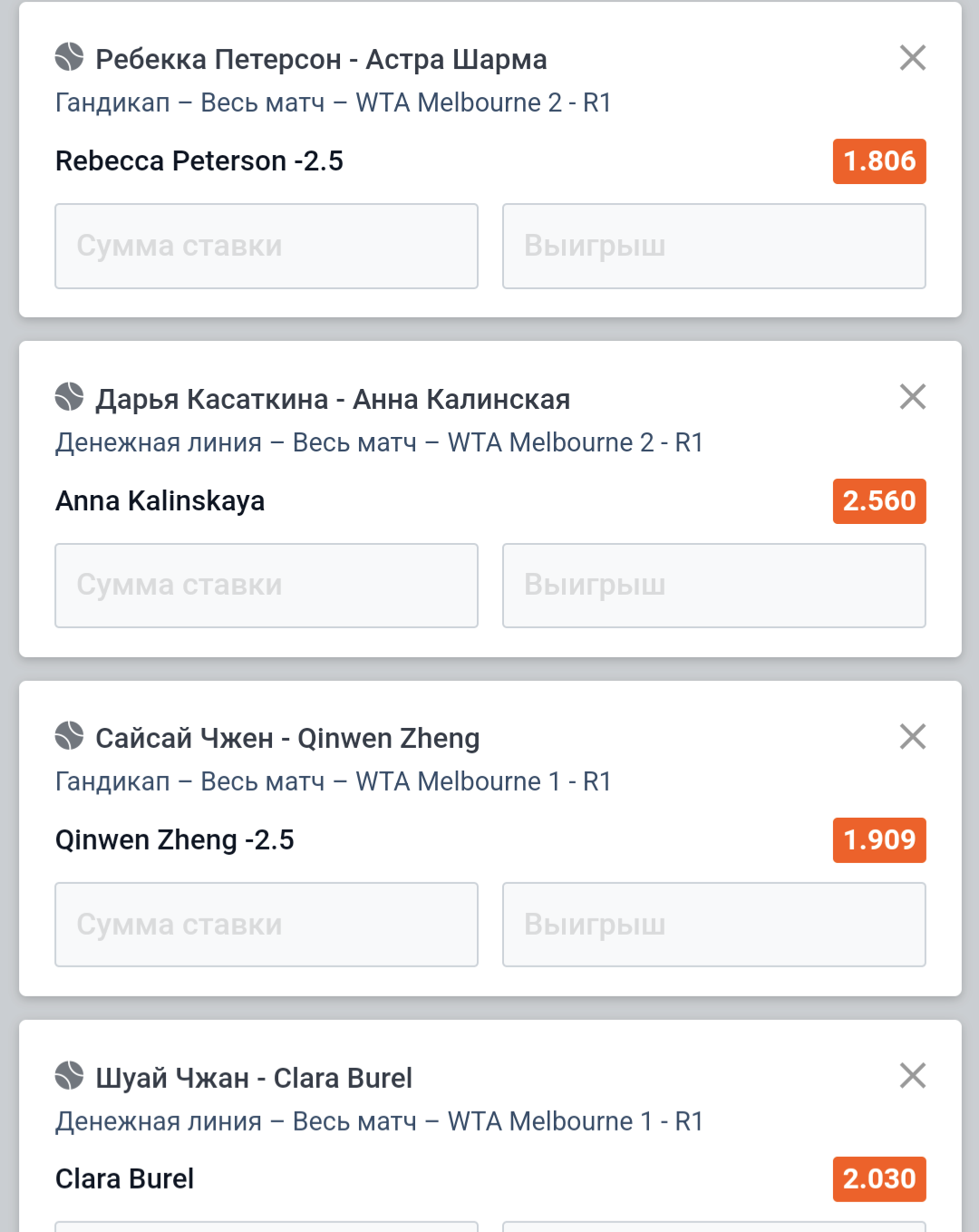Remove the Clara Burel bet
The width and height of the screenshot is (979, 1232).
[x=912, y=1076]
